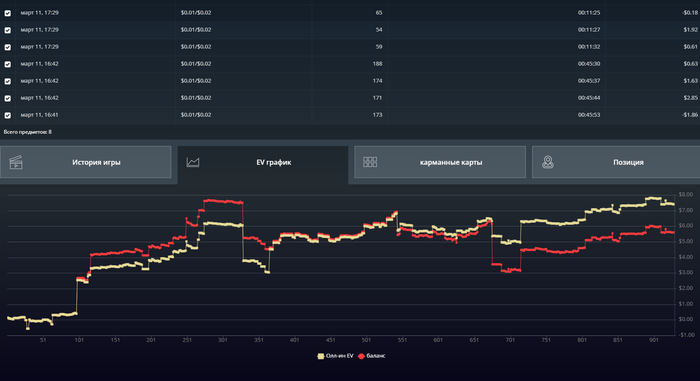Screen dimensions: 700x381
Task: Open the карманные карты tab
Action: (440, 162)
